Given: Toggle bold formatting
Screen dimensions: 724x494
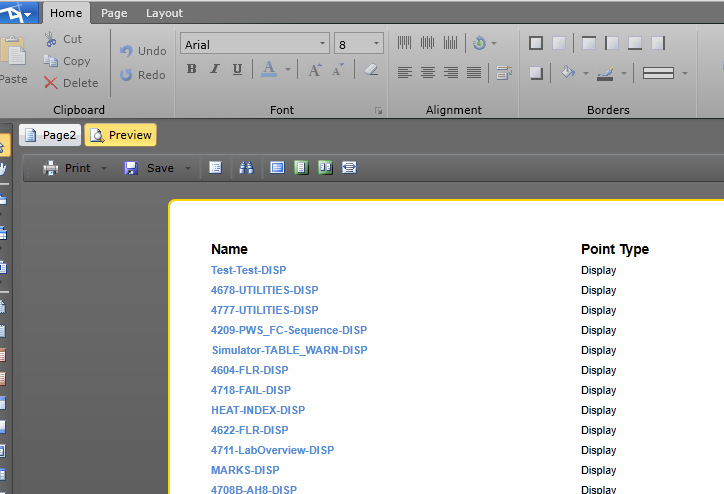Looking at the screenshot, I should coord(192,69).
